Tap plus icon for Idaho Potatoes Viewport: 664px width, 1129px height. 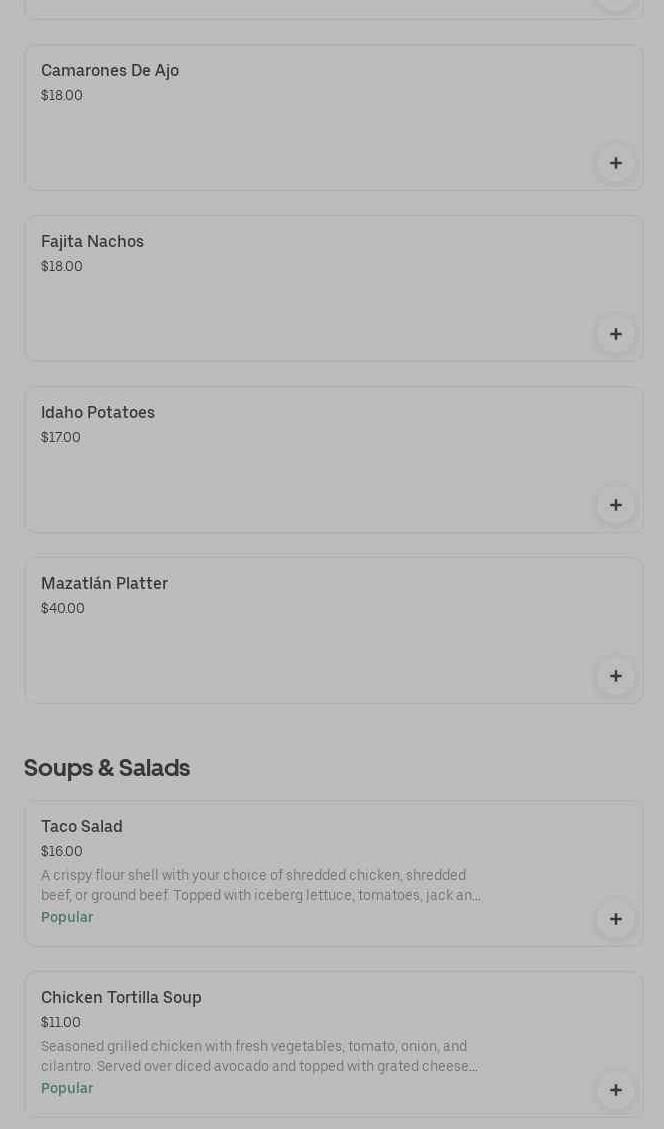tap(615, 505)
